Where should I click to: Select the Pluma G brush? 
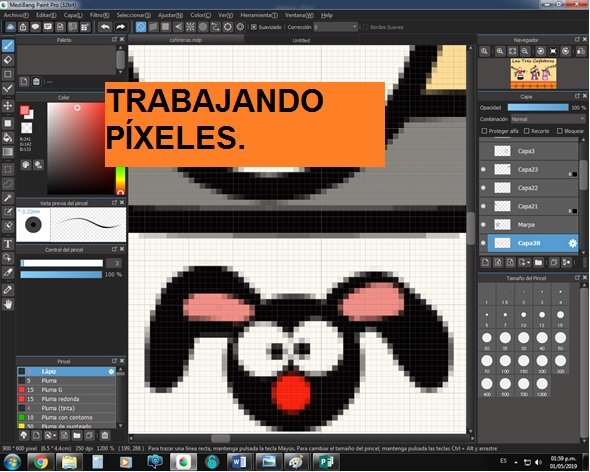[67, 390]
